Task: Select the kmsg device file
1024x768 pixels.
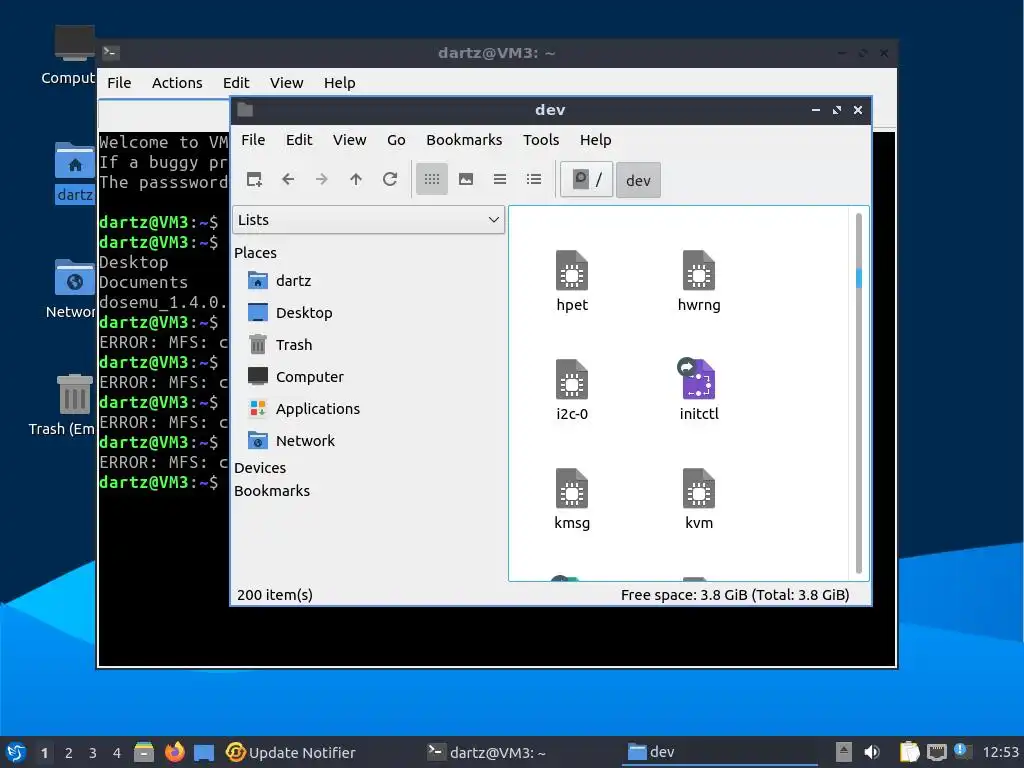Action: click(572, 500)
